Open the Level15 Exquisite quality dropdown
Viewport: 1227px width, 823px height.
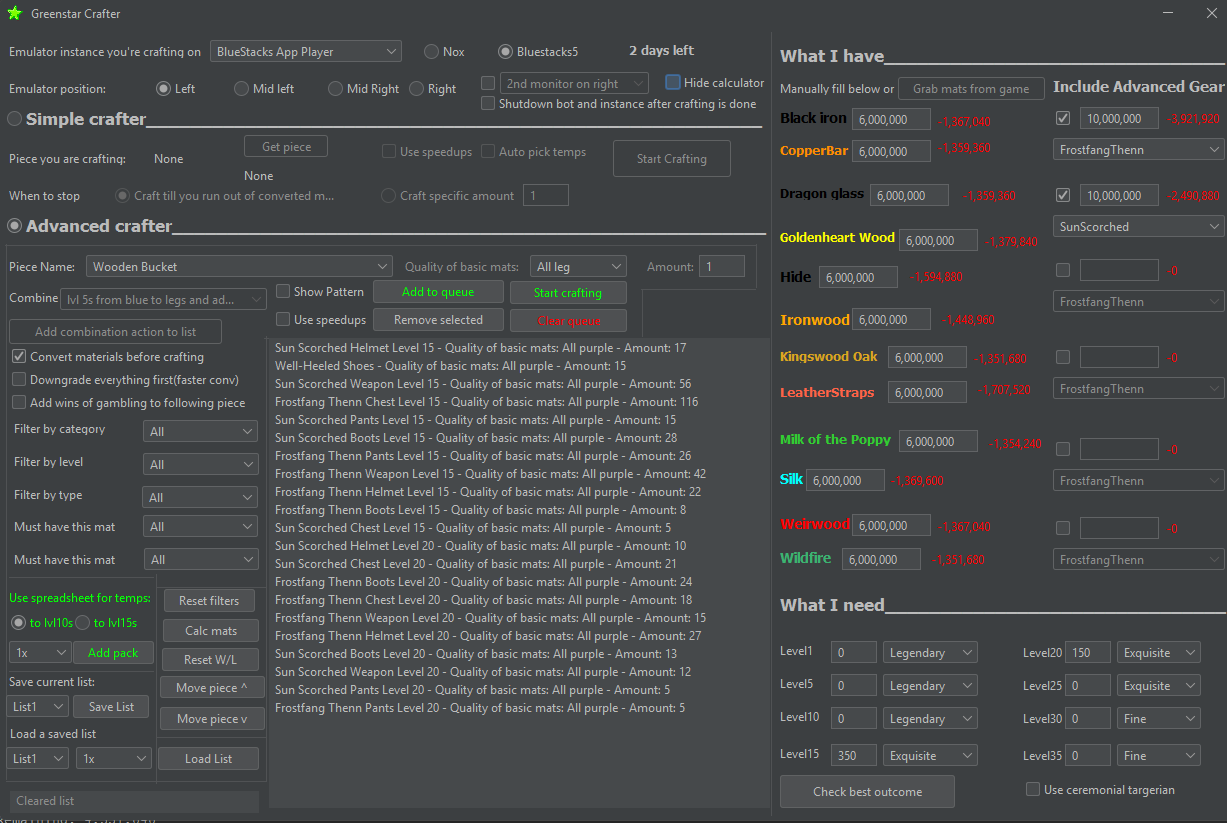930,755
